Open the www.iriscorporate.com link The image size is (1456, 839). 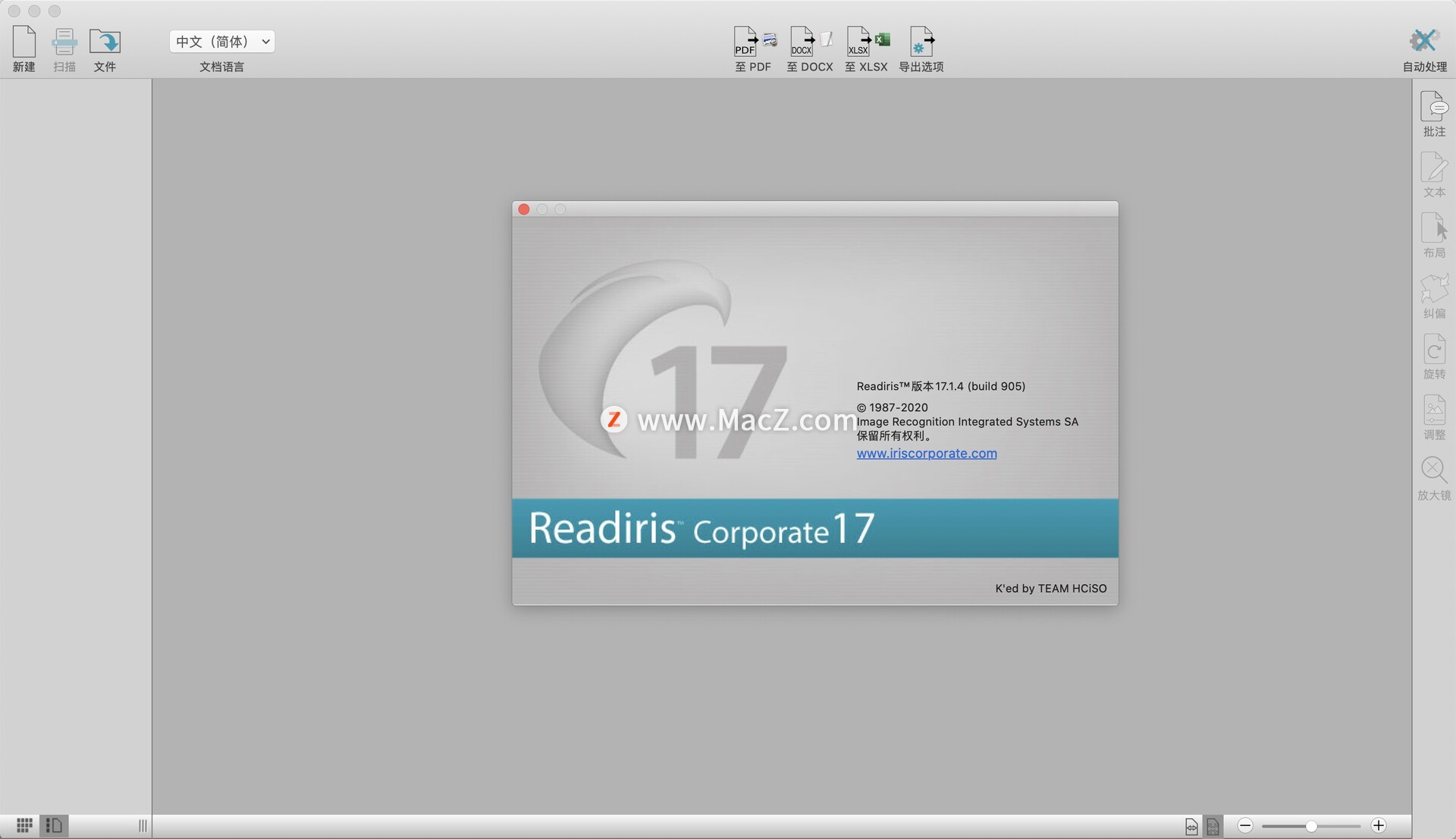927,454
